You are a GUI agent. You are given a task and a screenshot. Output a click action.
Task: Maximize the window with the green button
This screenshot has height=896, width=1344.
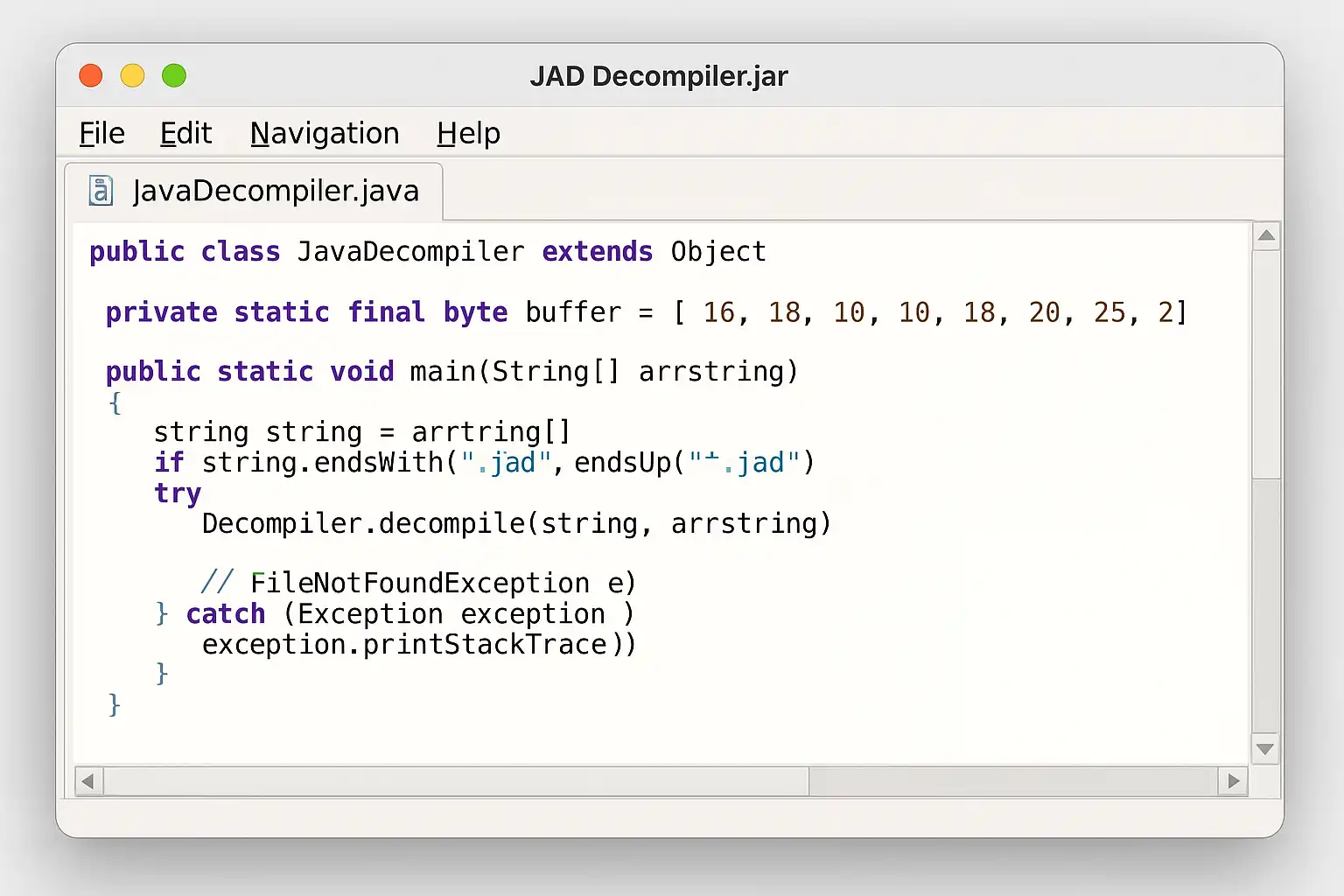(x=174, y=76)
